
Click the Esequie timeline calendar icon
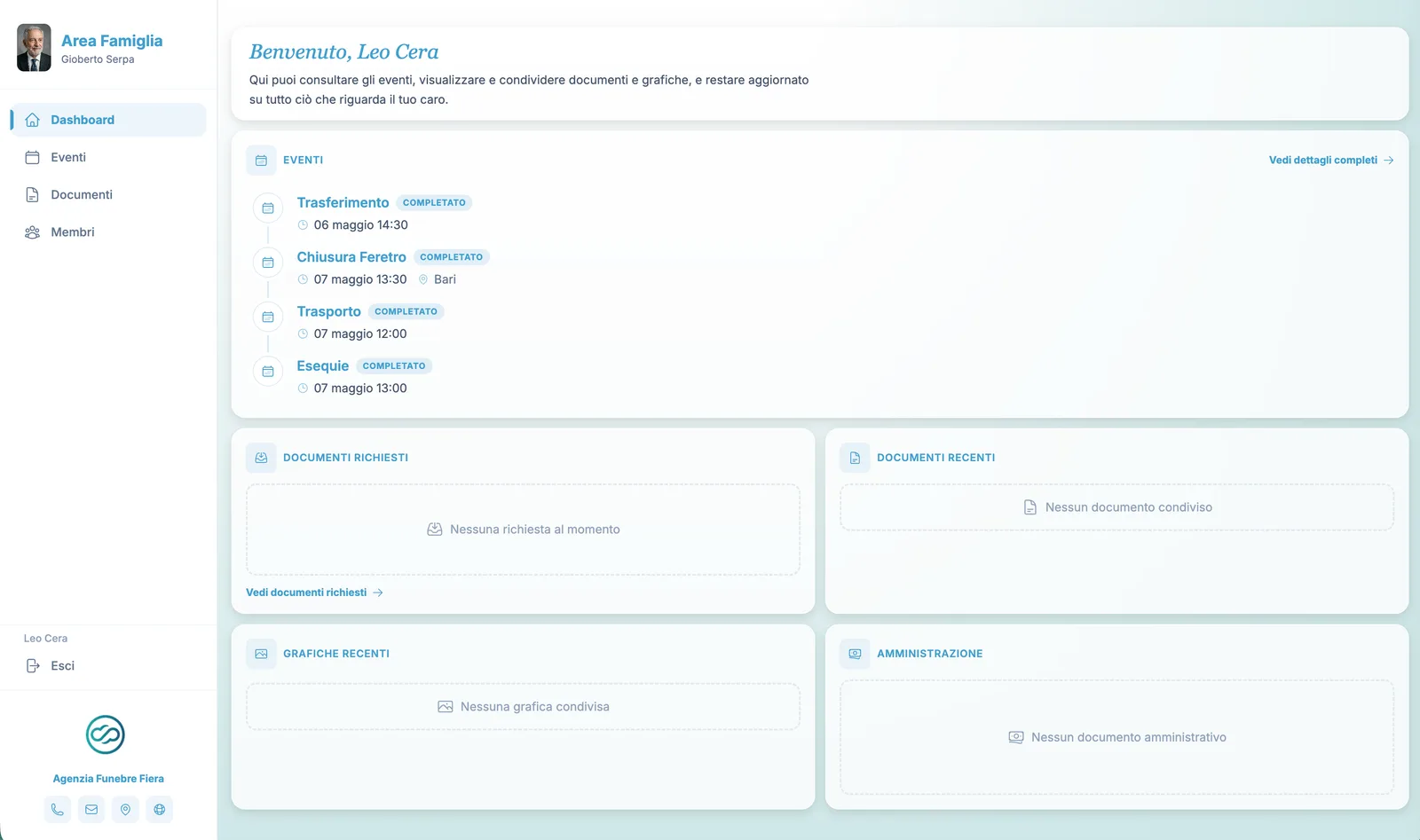(268, 371)
